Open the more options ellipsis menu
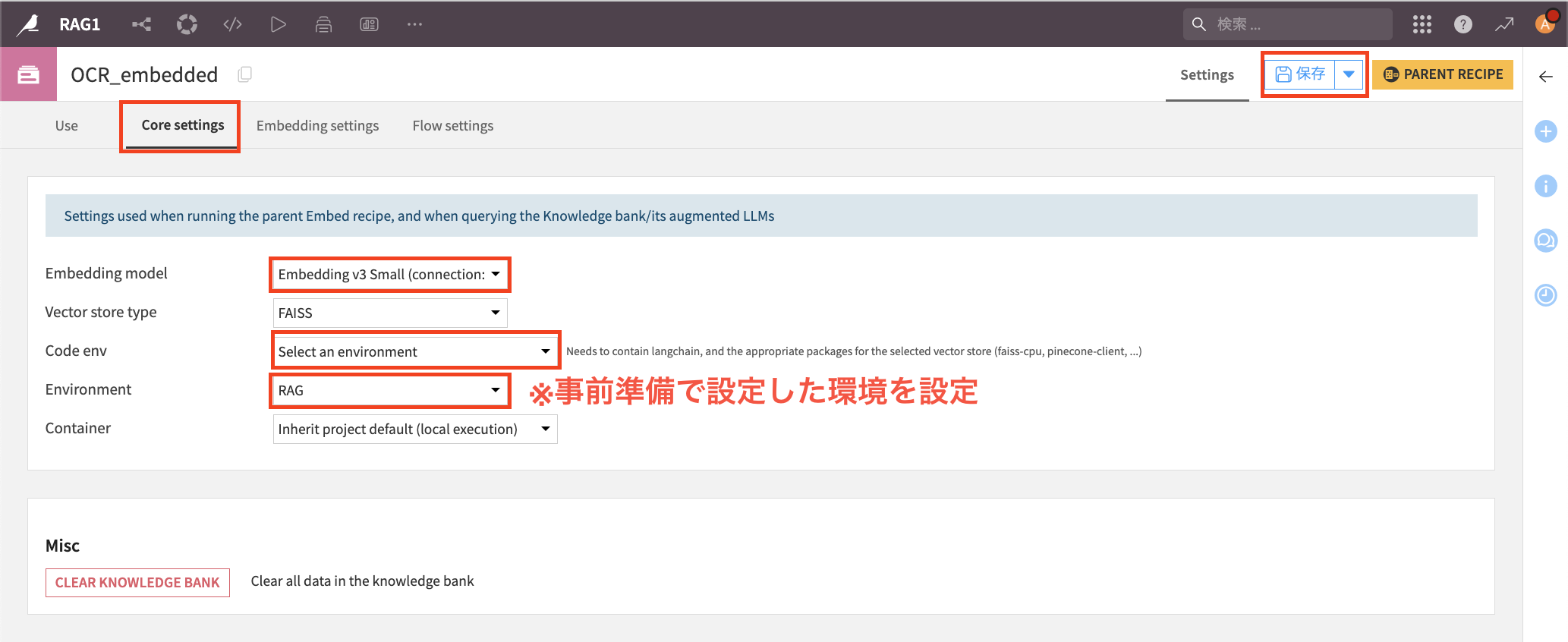 [414, 24]
